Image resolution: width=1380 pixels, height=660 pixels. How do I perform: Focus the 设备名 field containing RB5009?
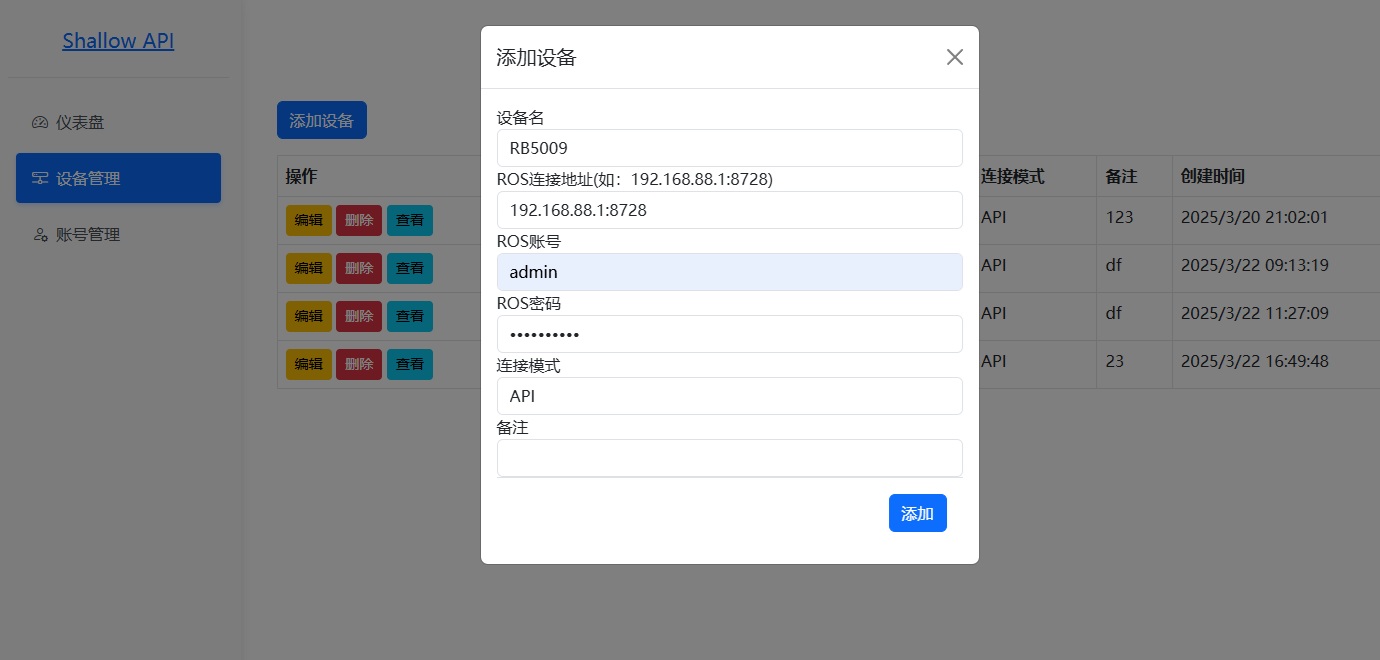point(730,148)
